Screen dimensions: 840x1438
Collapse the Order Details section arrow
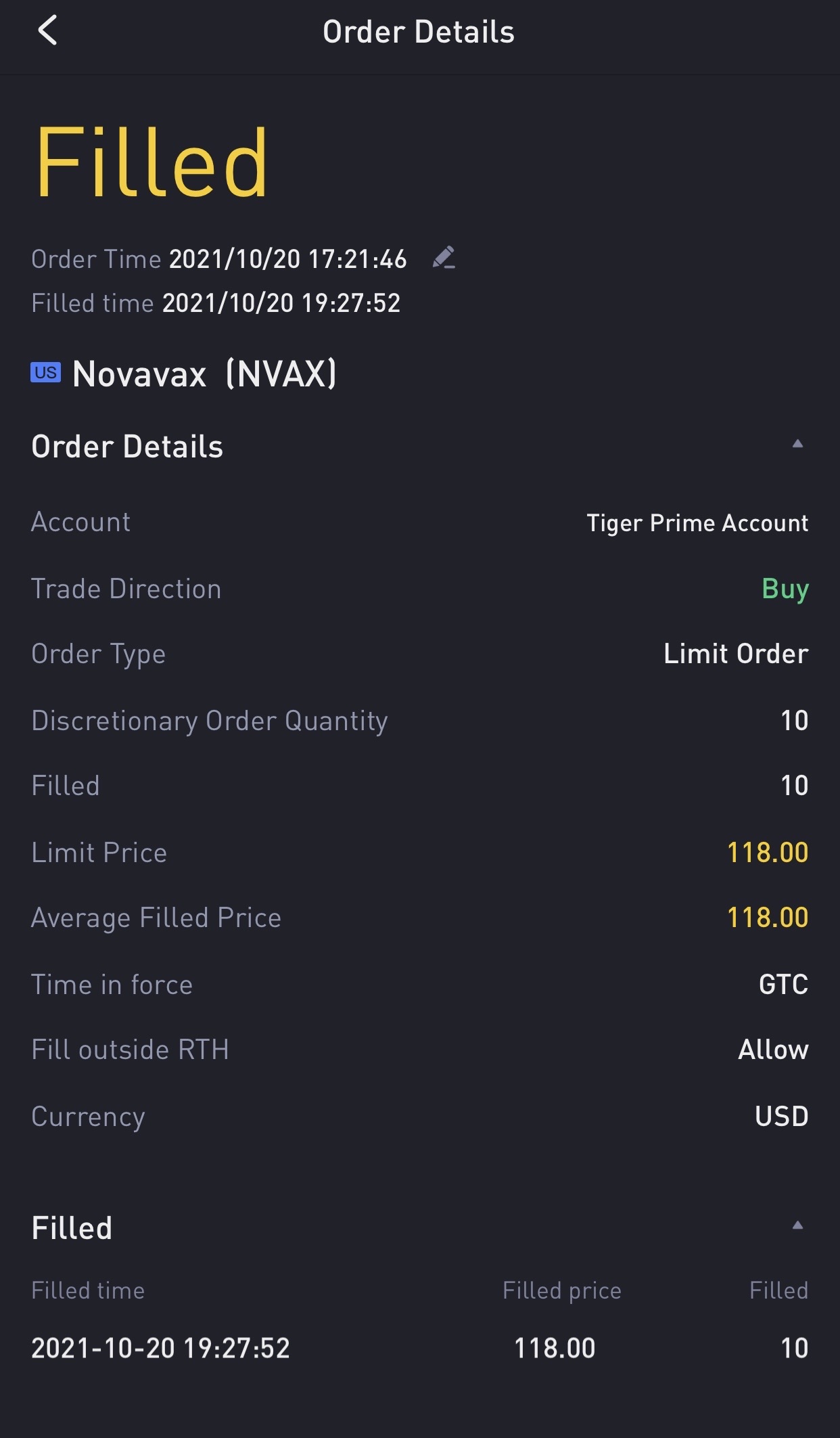tap(797, 444)
